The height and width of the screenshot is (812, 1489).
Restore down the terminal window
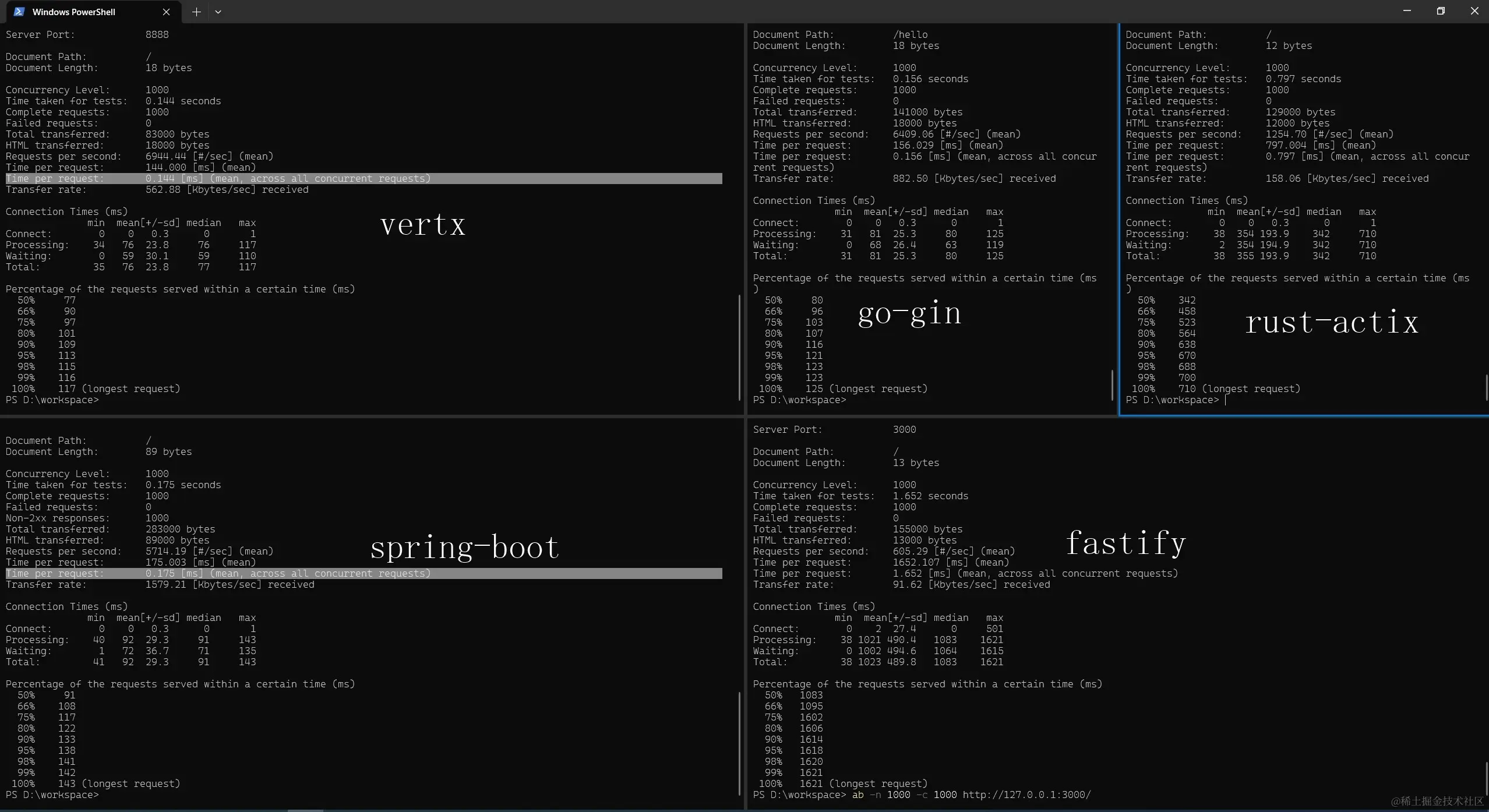point(1441,11)
